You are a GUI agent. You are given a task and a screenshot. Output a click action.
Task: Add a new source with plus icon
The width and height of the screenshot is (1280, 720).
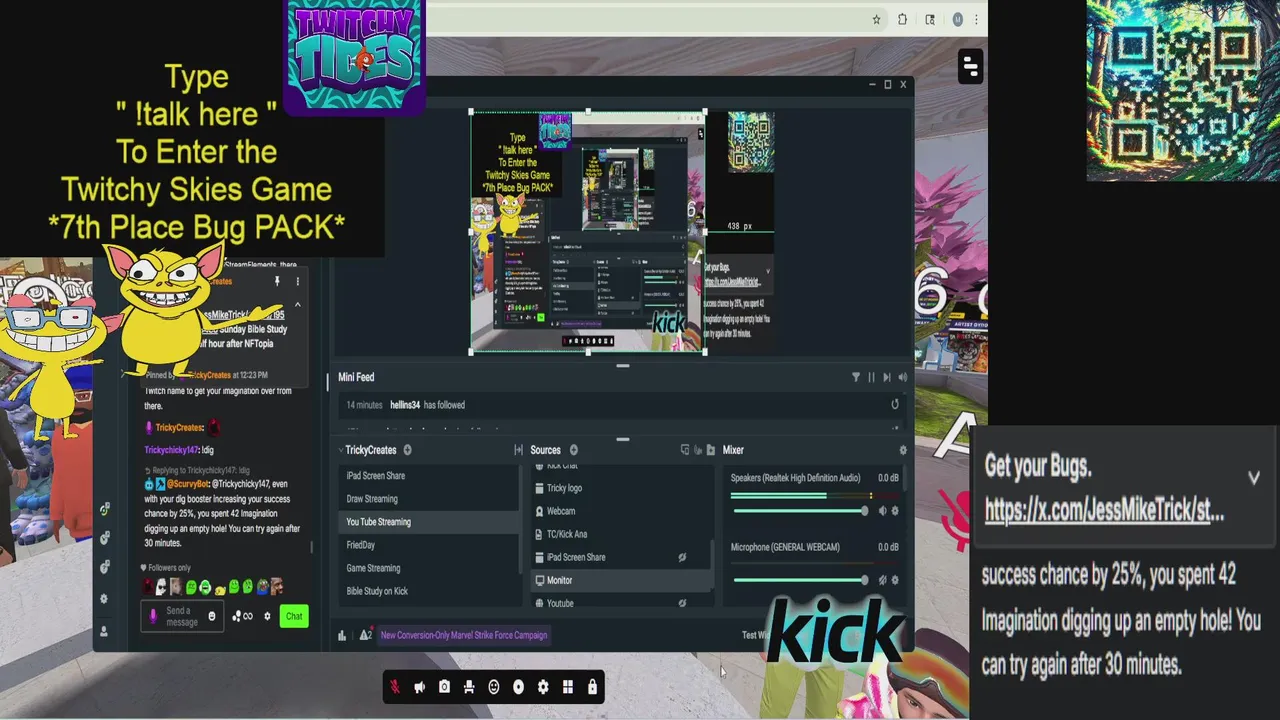coord(573,450)
